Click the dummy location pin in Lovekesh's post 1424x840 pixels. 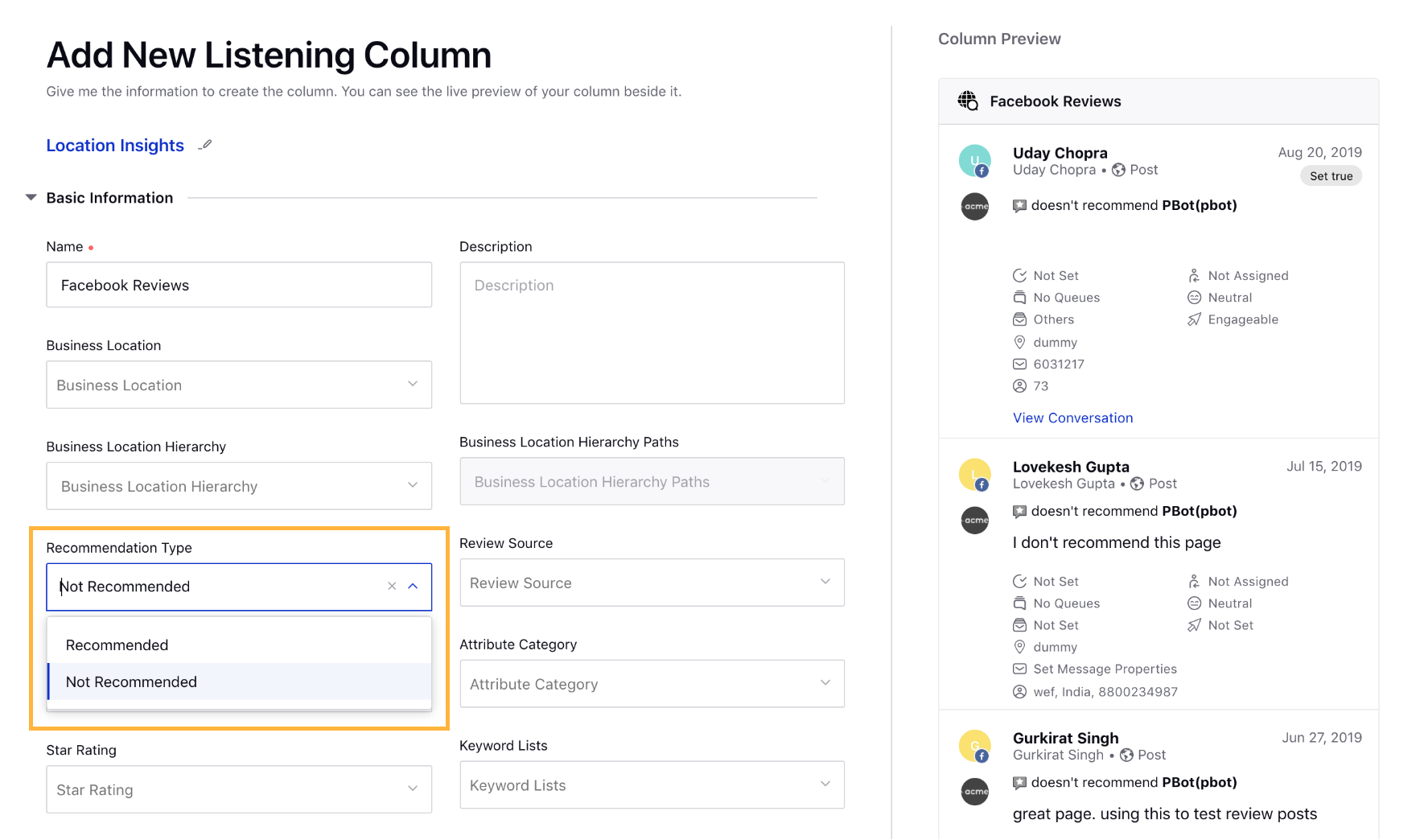pos(1019,647)
